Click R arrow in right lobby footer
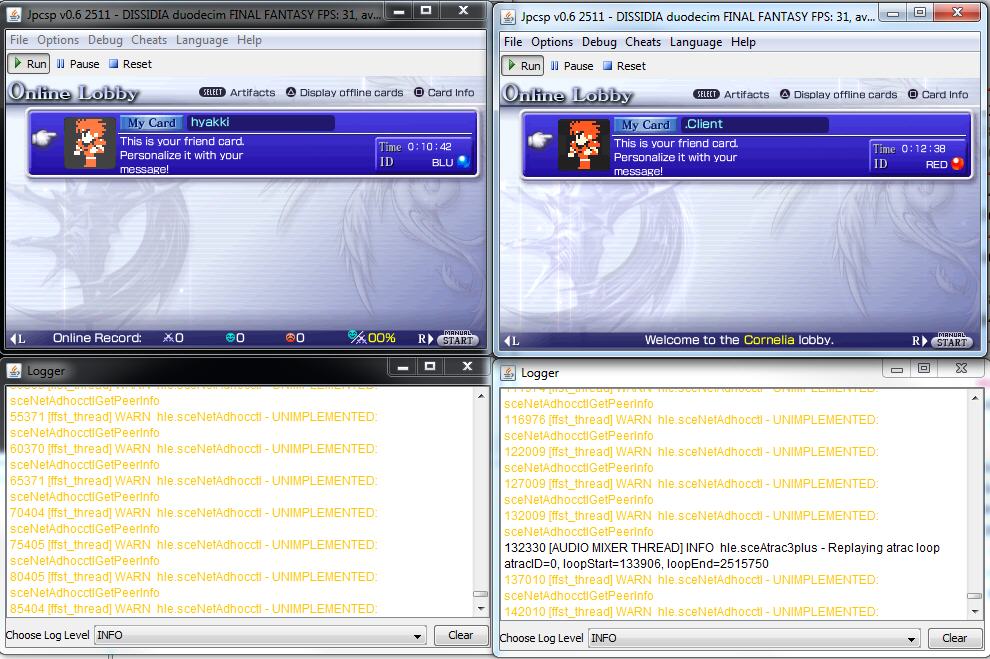 pos(920,341)
